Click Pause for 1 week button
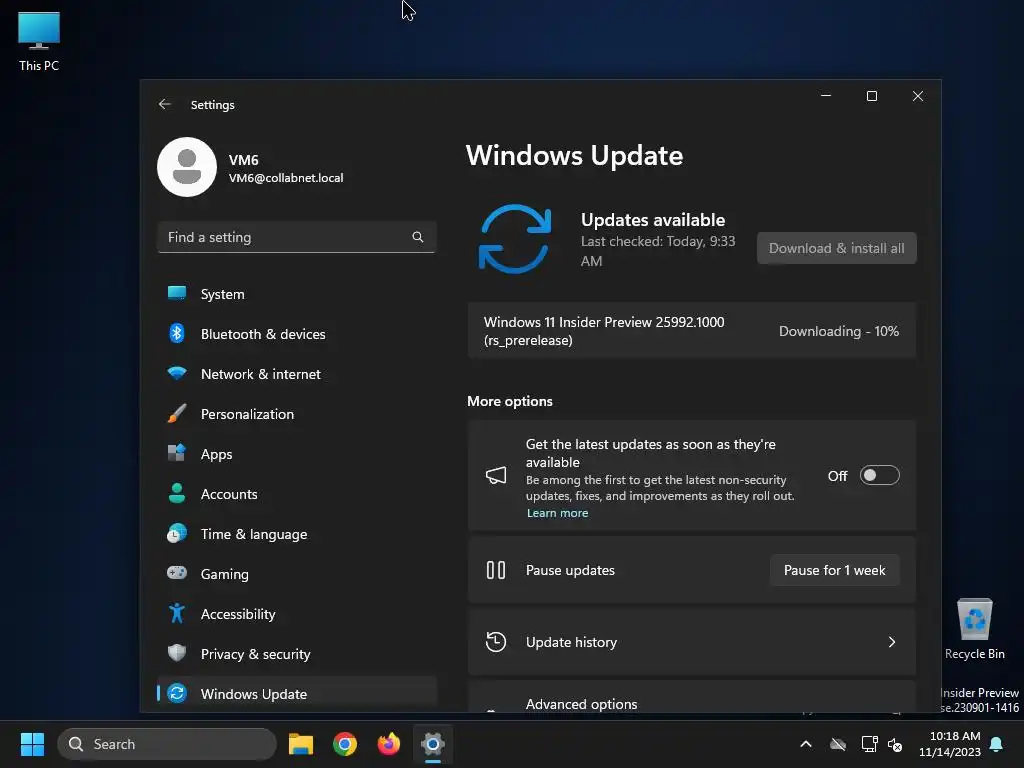The width and height of the screenshot is (1024, 768). point(835,570)
